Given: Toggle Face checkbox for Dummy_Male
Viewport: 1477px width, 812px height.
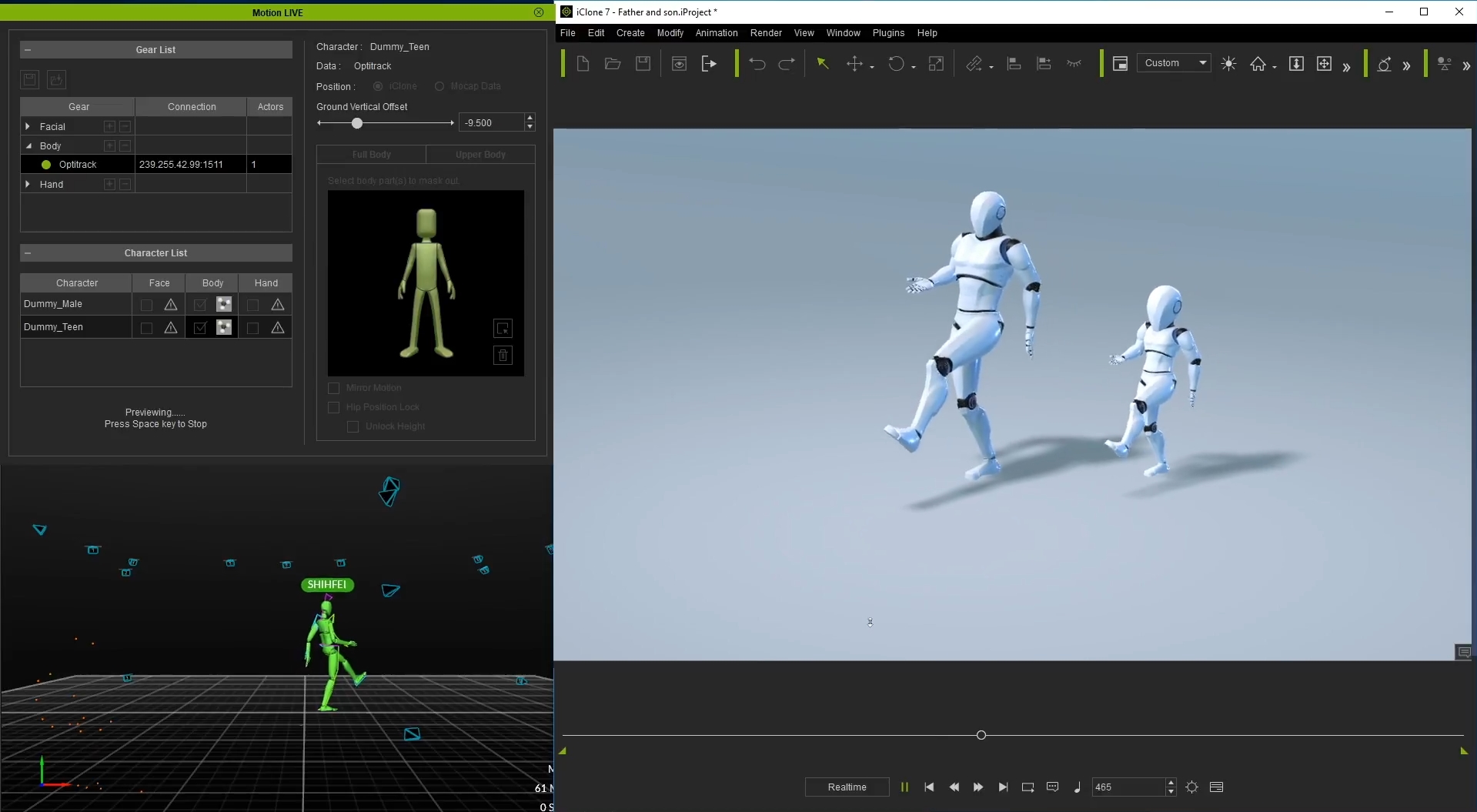Looking at the screenshot, I should (146, 305).
